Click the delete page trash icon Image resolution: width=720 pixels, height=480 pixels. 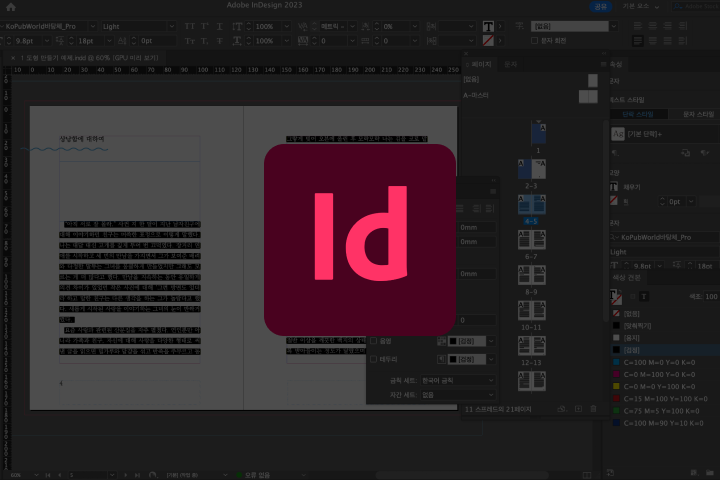click(x=593, y=409)
